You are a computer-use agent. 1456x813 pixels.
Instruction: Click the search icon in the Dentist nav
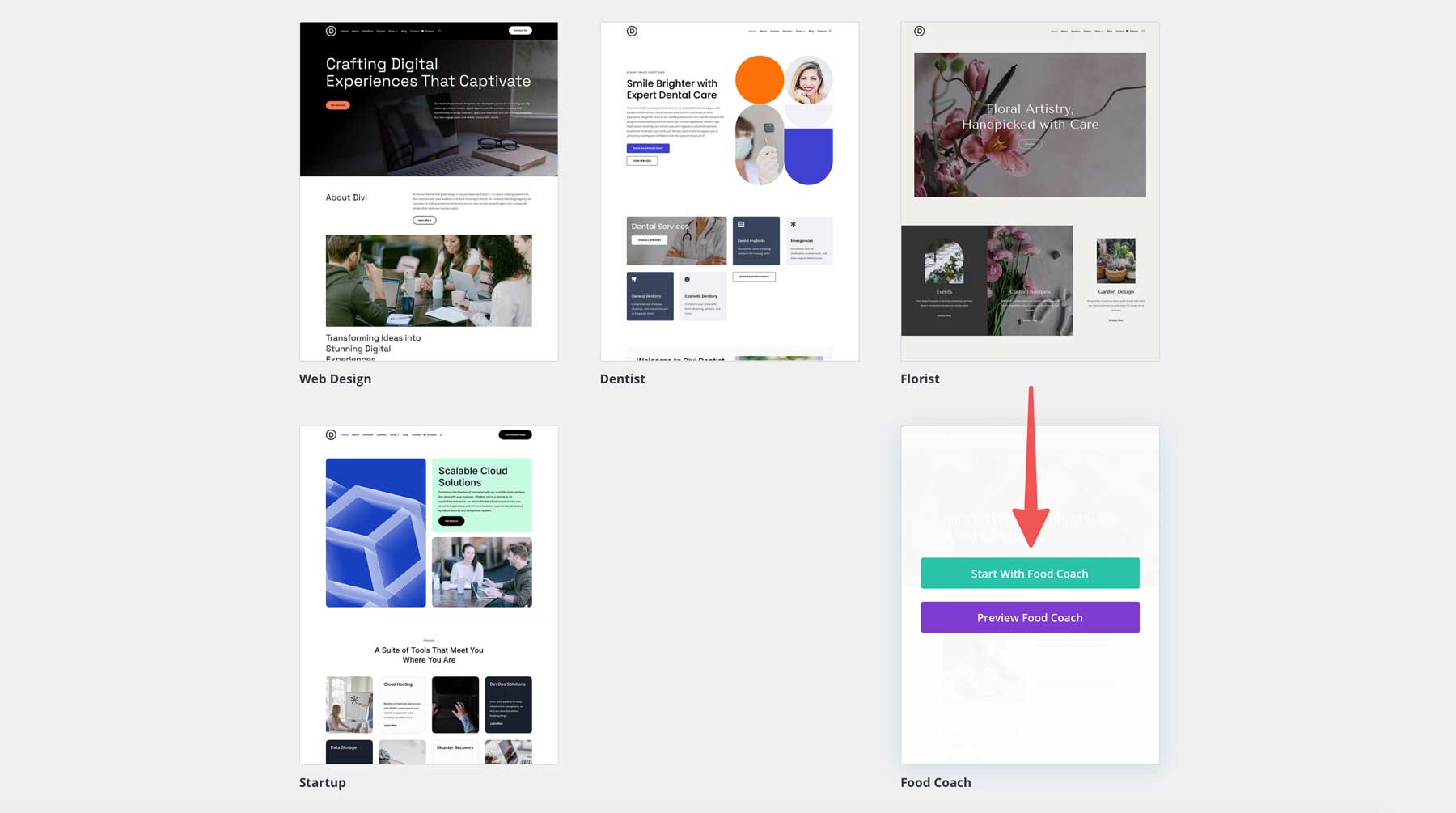tap(830, 32)
